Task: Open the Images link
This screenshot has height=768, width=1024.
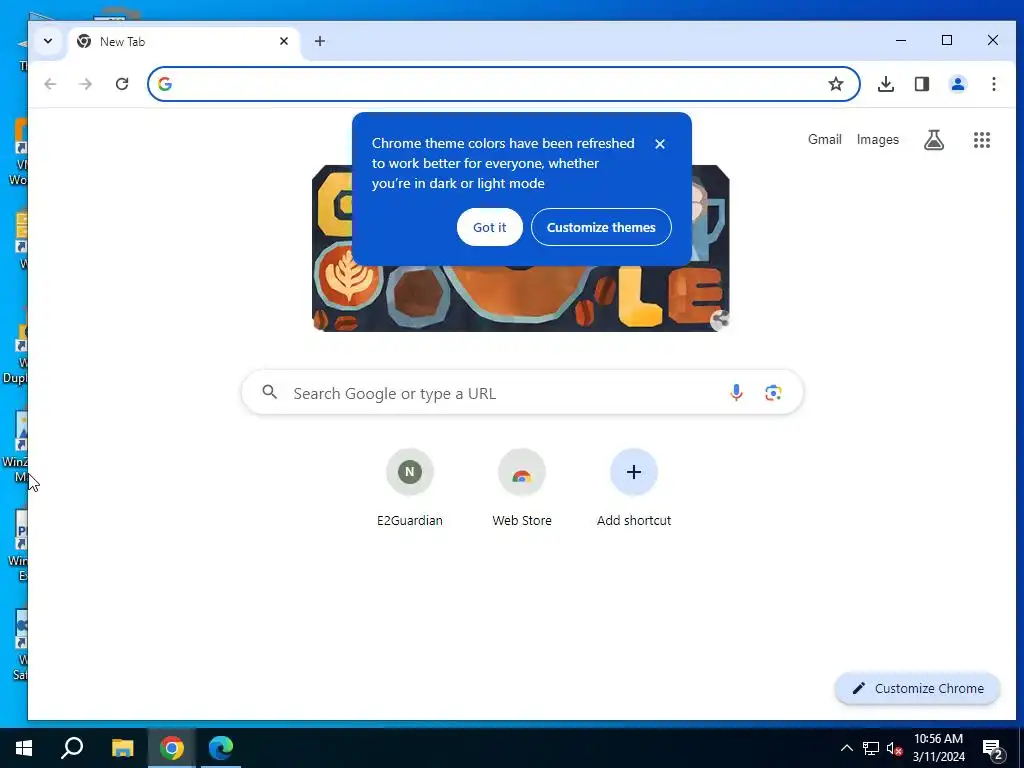Action: pos(877,140)
